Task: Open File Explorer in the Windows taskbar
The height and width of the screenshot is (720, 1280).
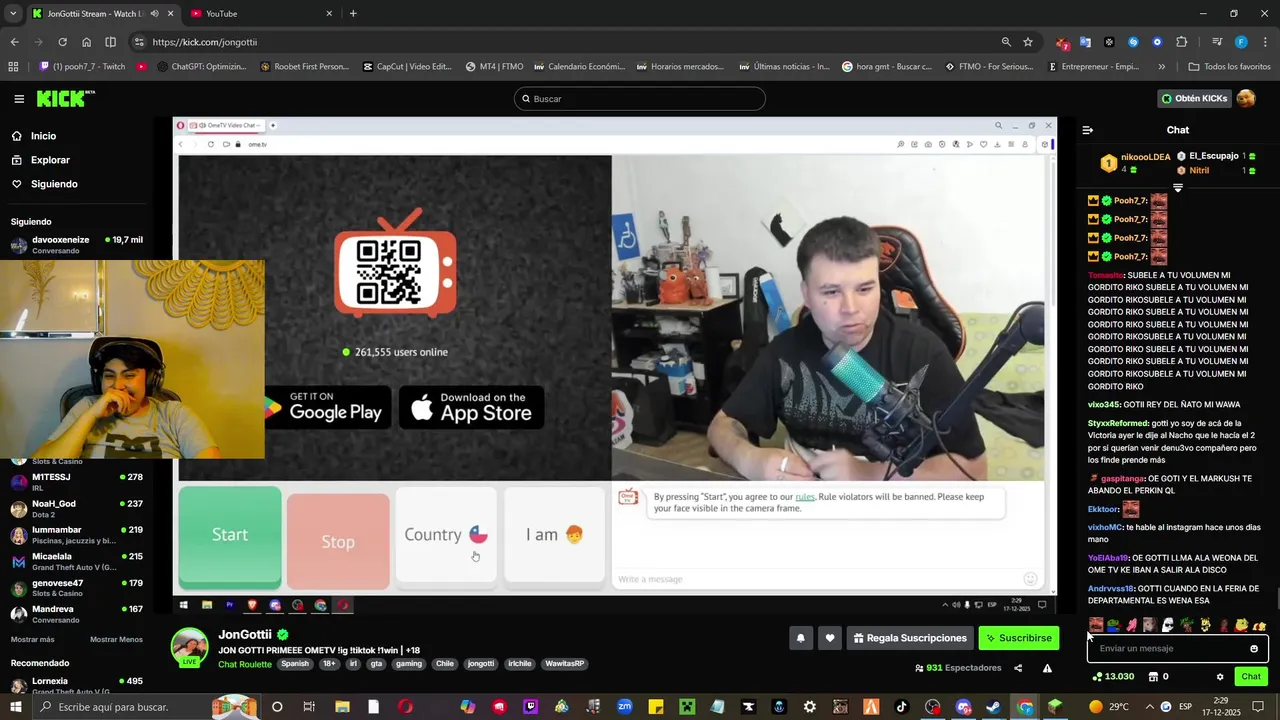Action: [342, 707]
